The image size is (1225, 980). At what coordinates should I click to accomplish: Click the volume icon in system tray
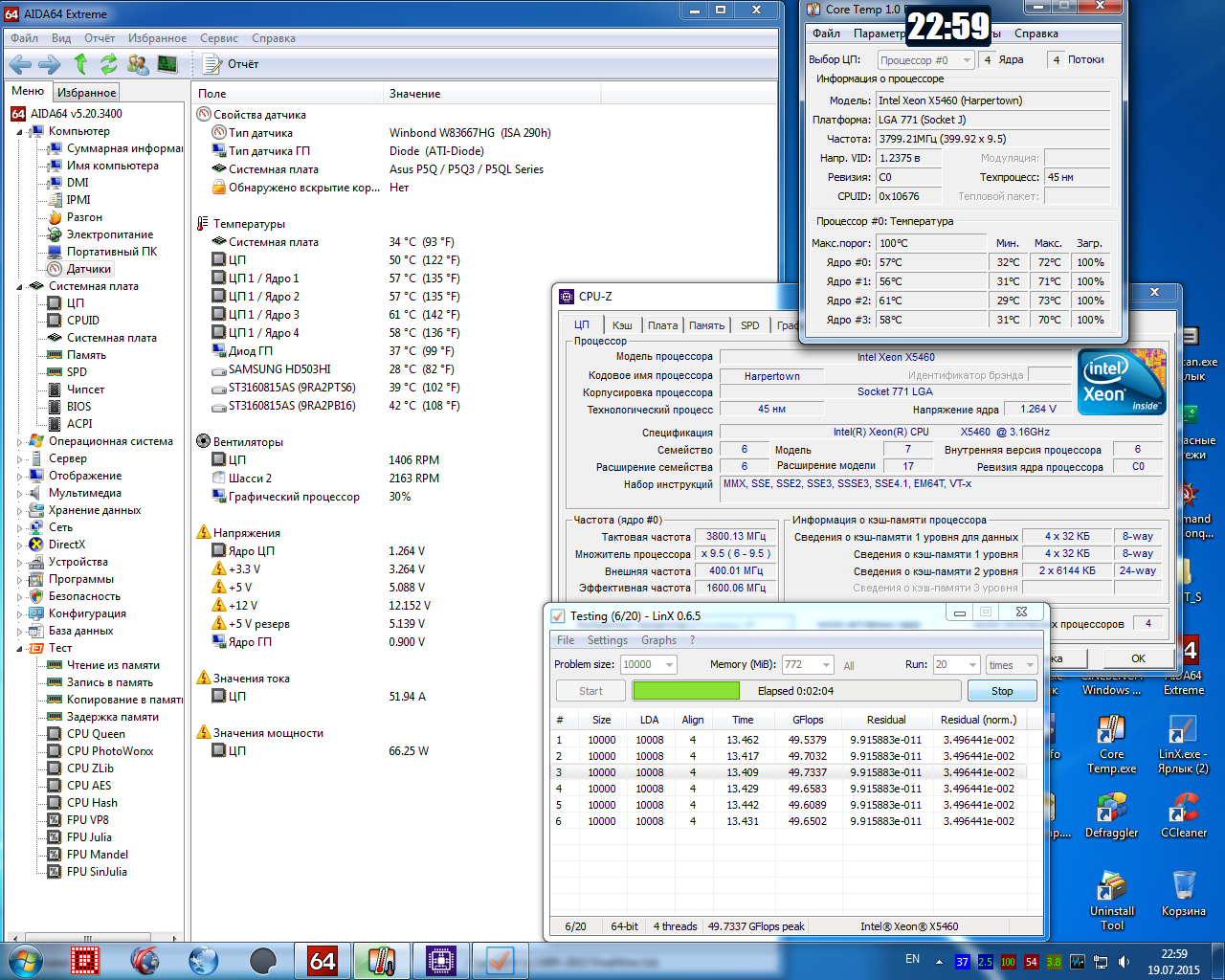point(1124,962)
